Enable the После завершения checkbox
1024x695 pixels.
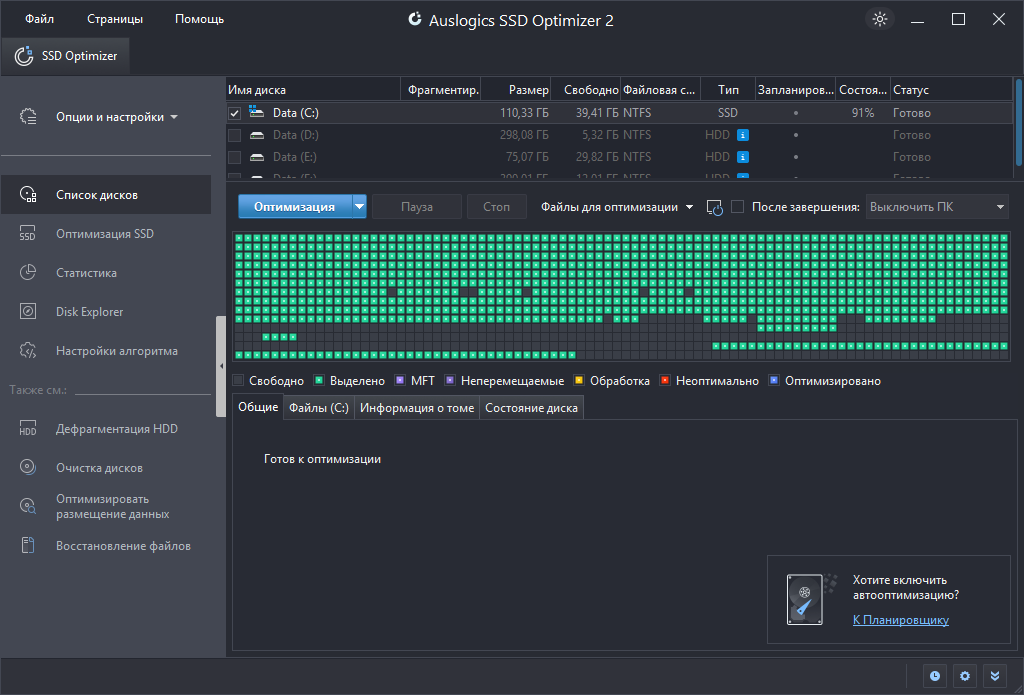[x=737, y=207]
